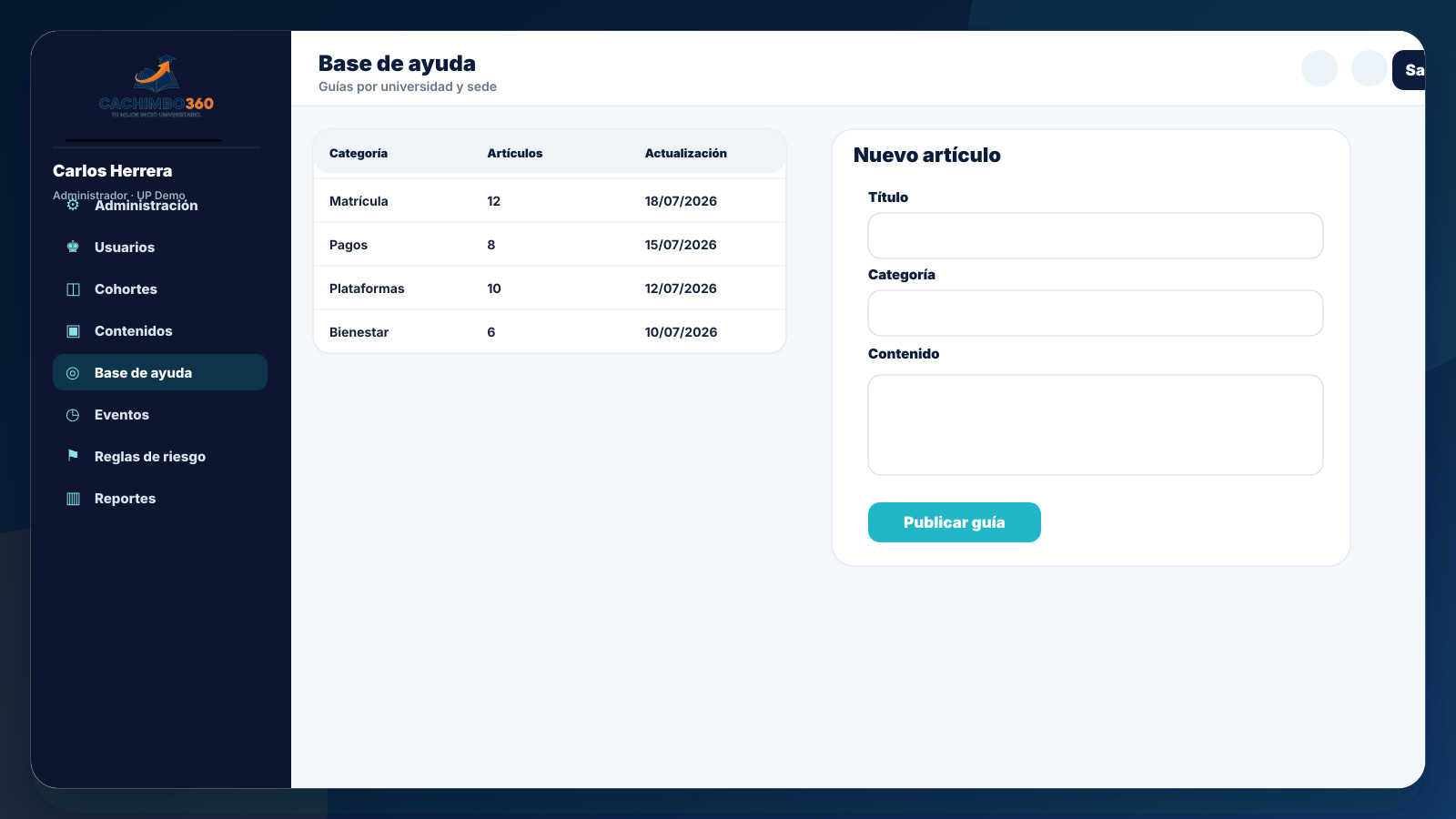Focus the Categoría input field
The width and height of the screenshot is (1456, 819).
[x=1096, y=313]
